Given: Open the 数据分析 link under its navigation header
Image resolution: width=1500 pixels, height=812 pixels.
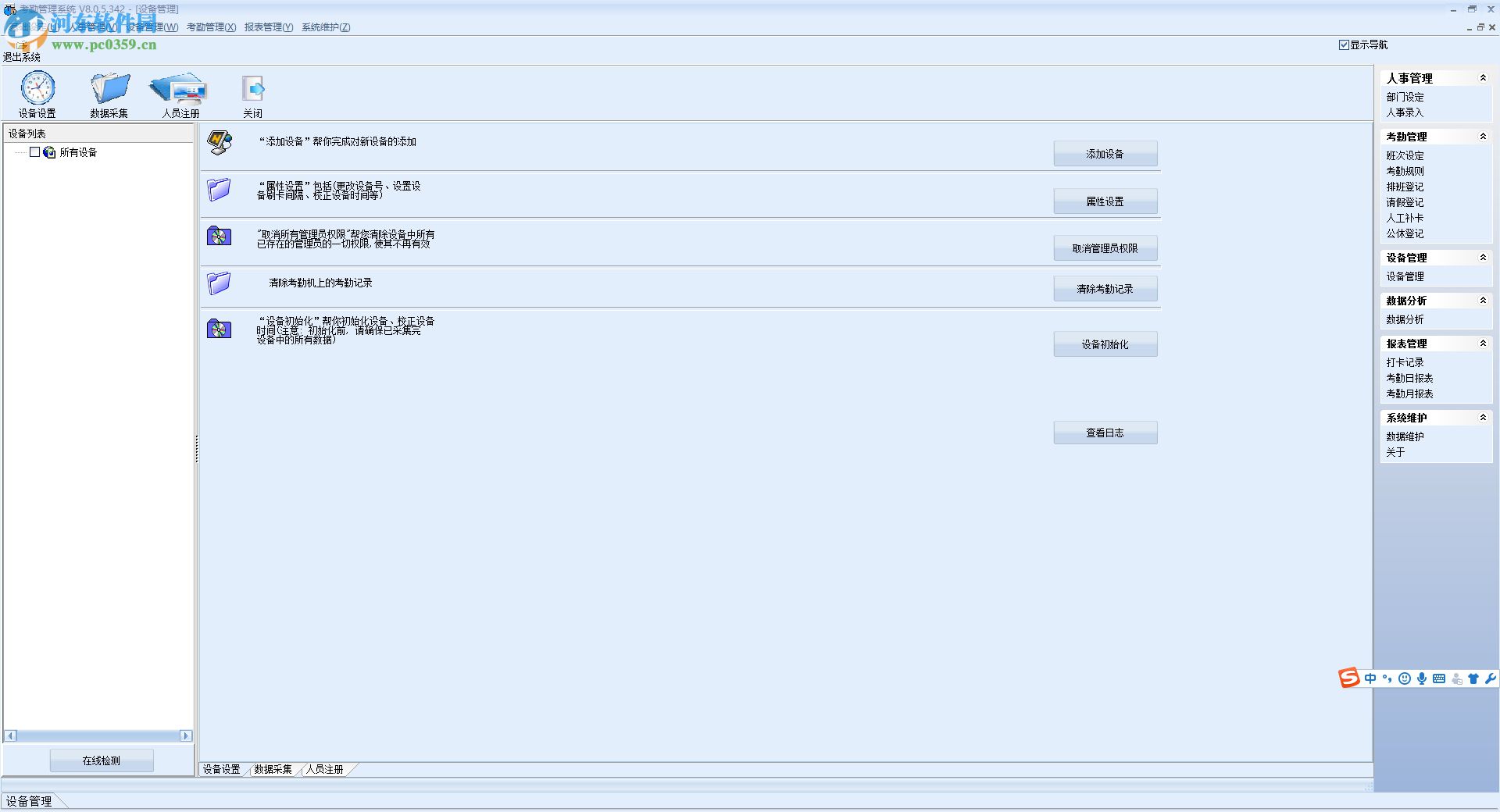Looking at the screenshot, I should click(x=1405, y=319).
